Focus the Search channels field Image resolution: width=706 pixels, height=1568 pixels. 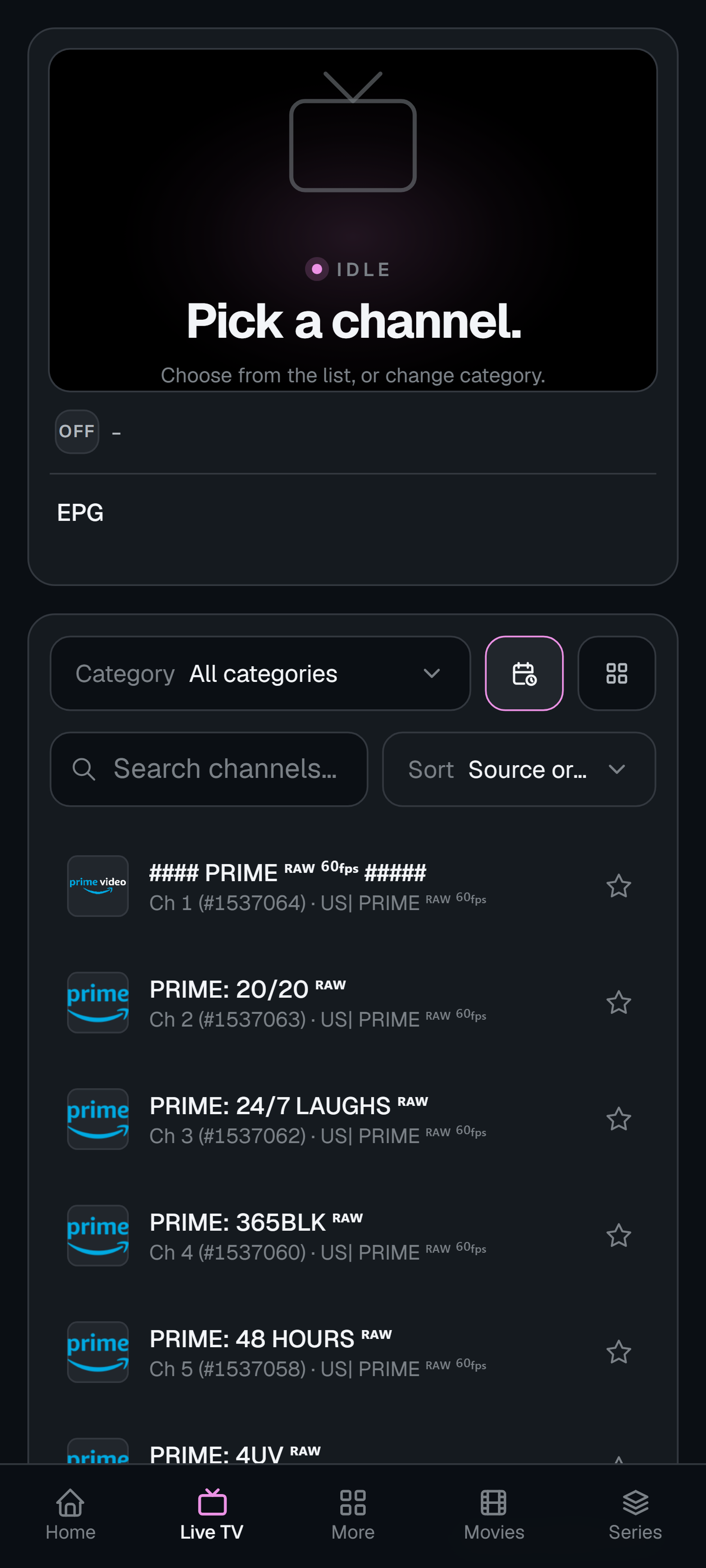click(x=209, y=770)
